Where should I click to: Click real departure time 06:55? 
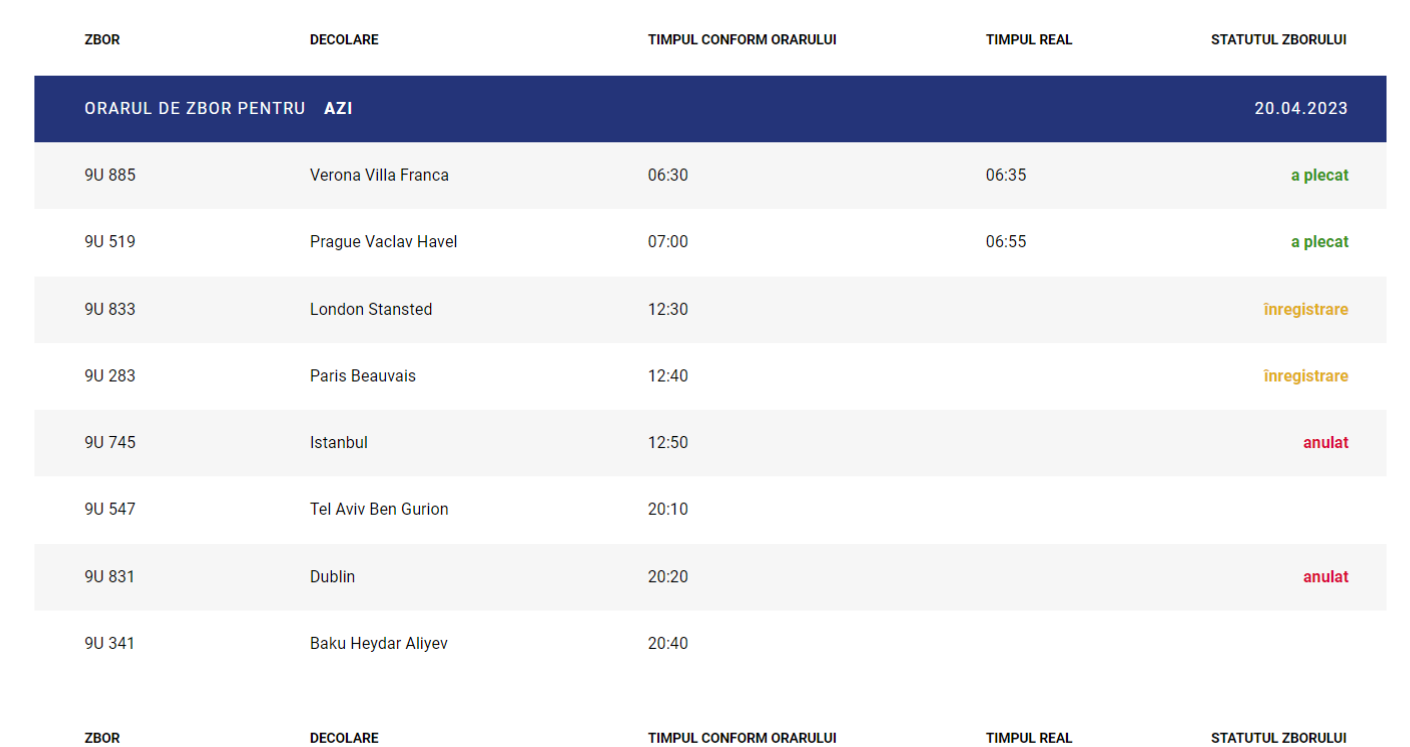click(x=1005, y=242)
